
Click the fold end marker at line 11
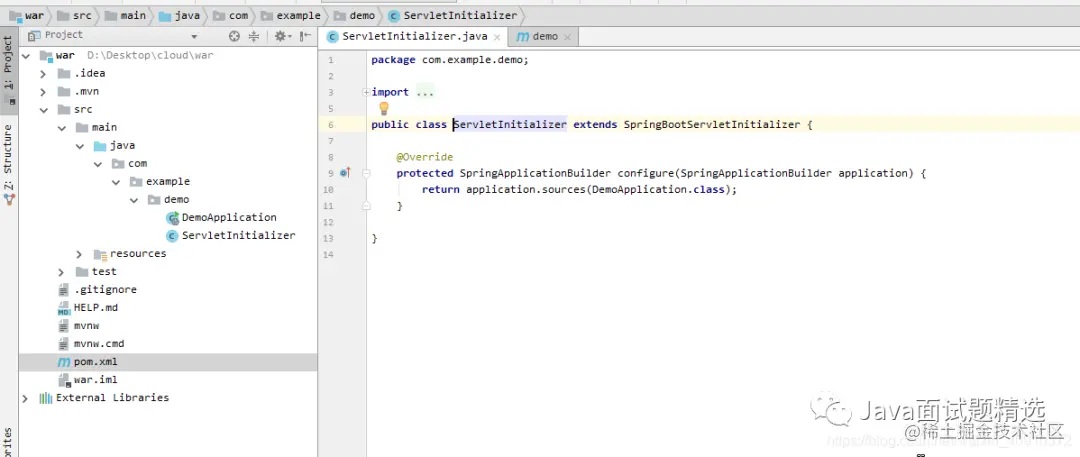click(x=366, y=205)
